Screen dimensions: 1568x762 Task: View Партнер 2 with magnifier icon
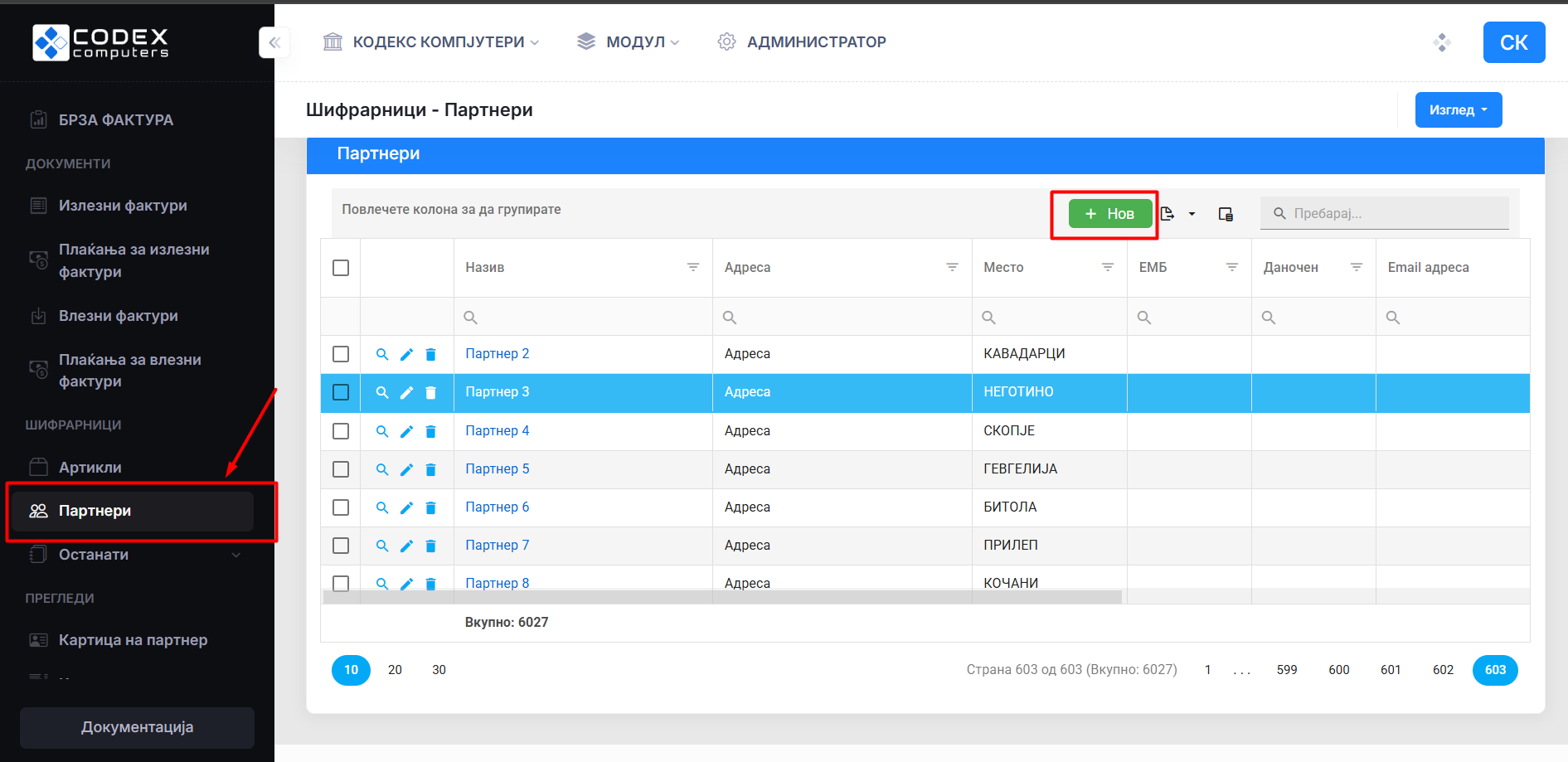[382, 354]
